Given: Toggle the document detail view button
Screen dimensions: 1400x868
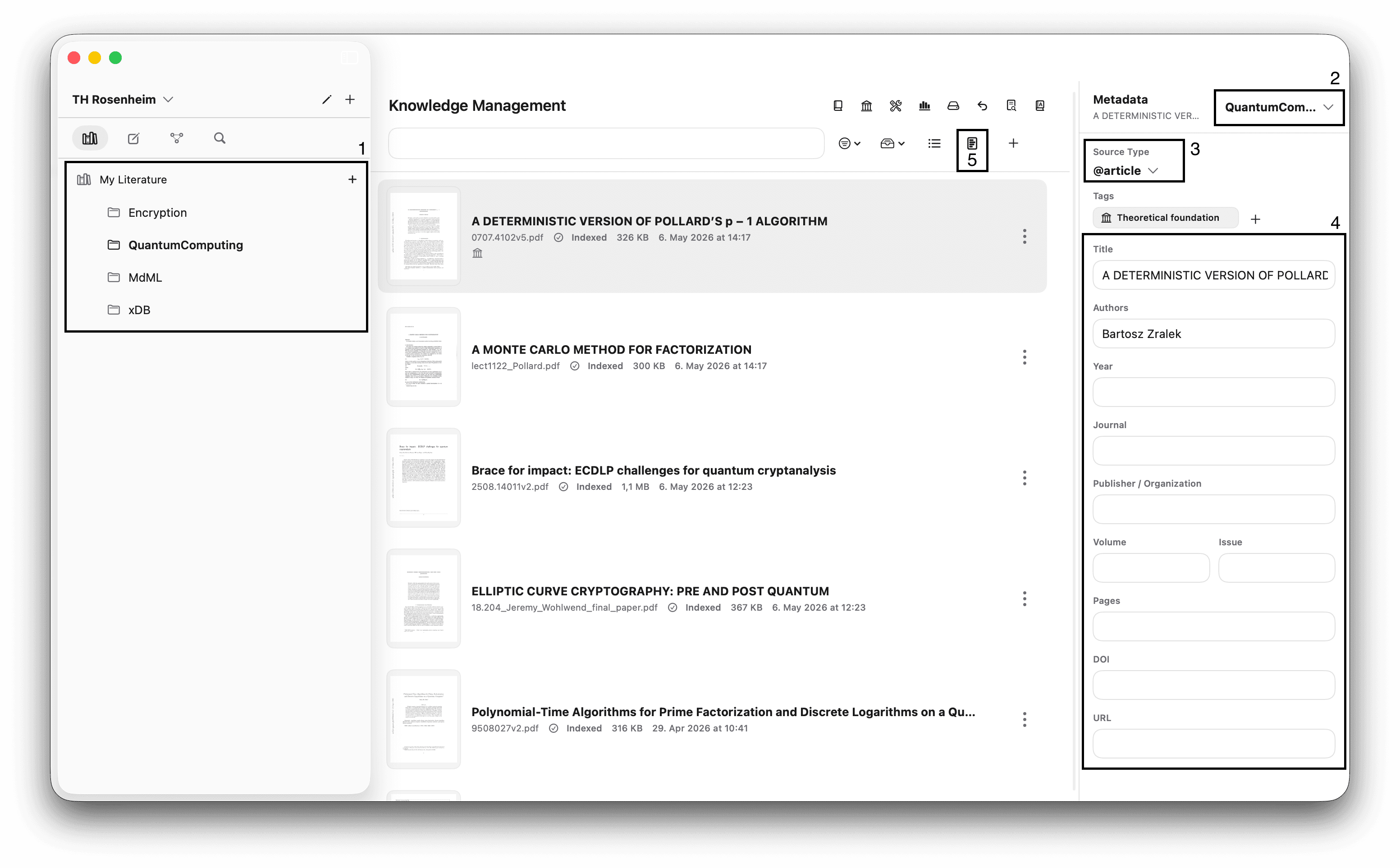Looking at the screenshot, I should pyautogui.click(x=972, y=143).
